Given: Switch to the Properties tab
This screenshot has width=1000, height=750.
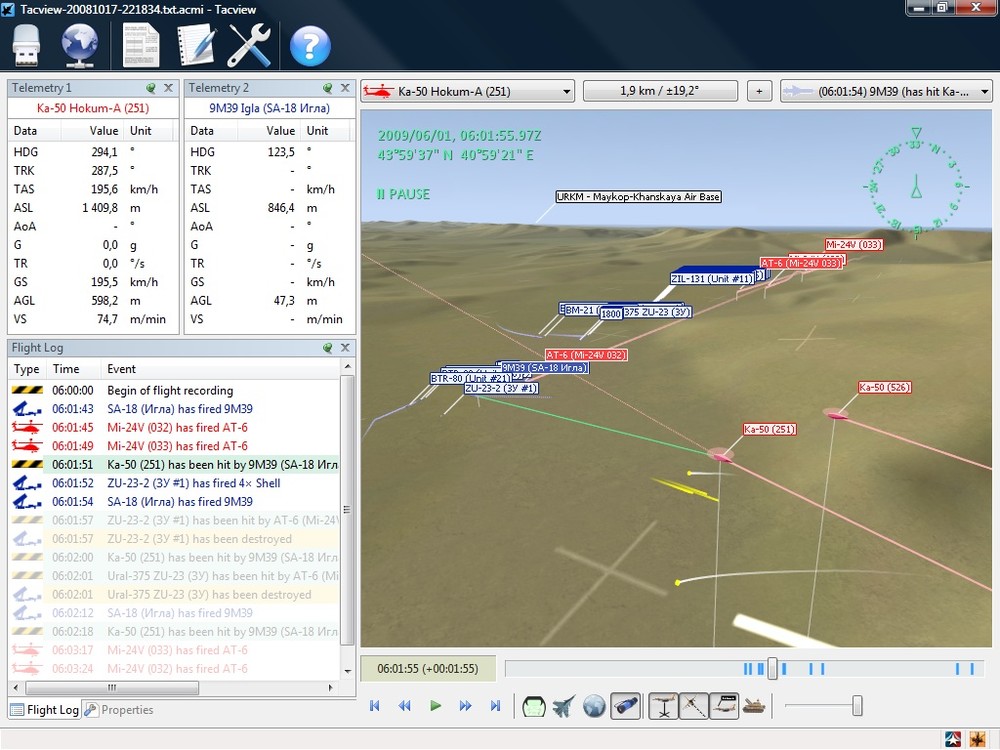Looking at the screenshot, I should pyautogui.click(x=119, y=710).
